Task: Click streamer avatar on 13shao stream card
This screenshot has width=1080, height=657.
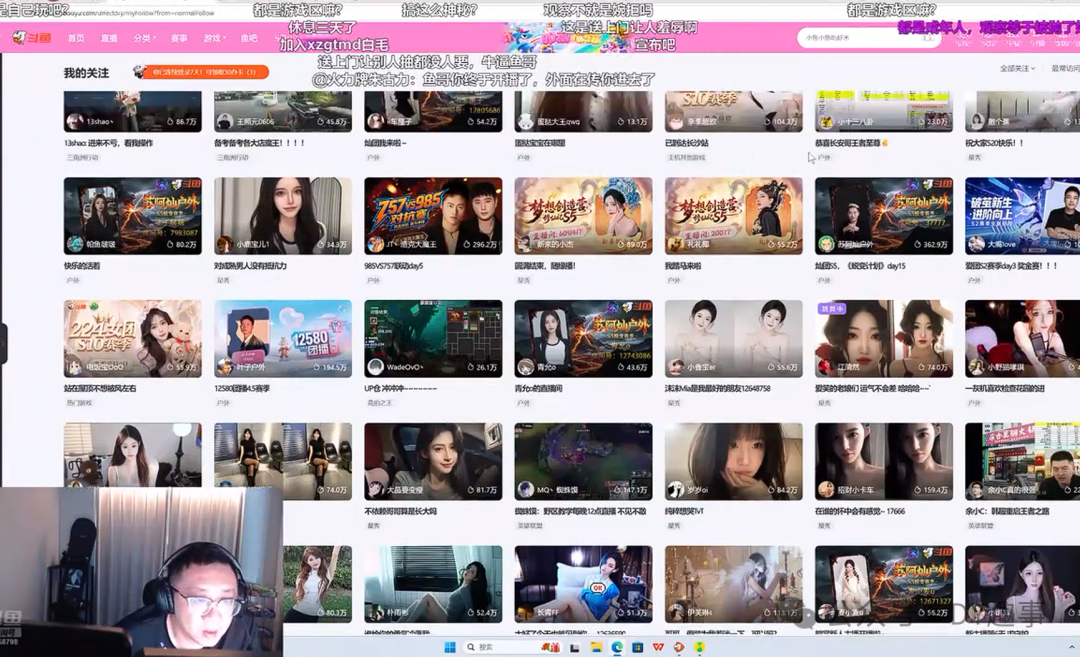Action: pyautogui.click(x=74, y=121)
